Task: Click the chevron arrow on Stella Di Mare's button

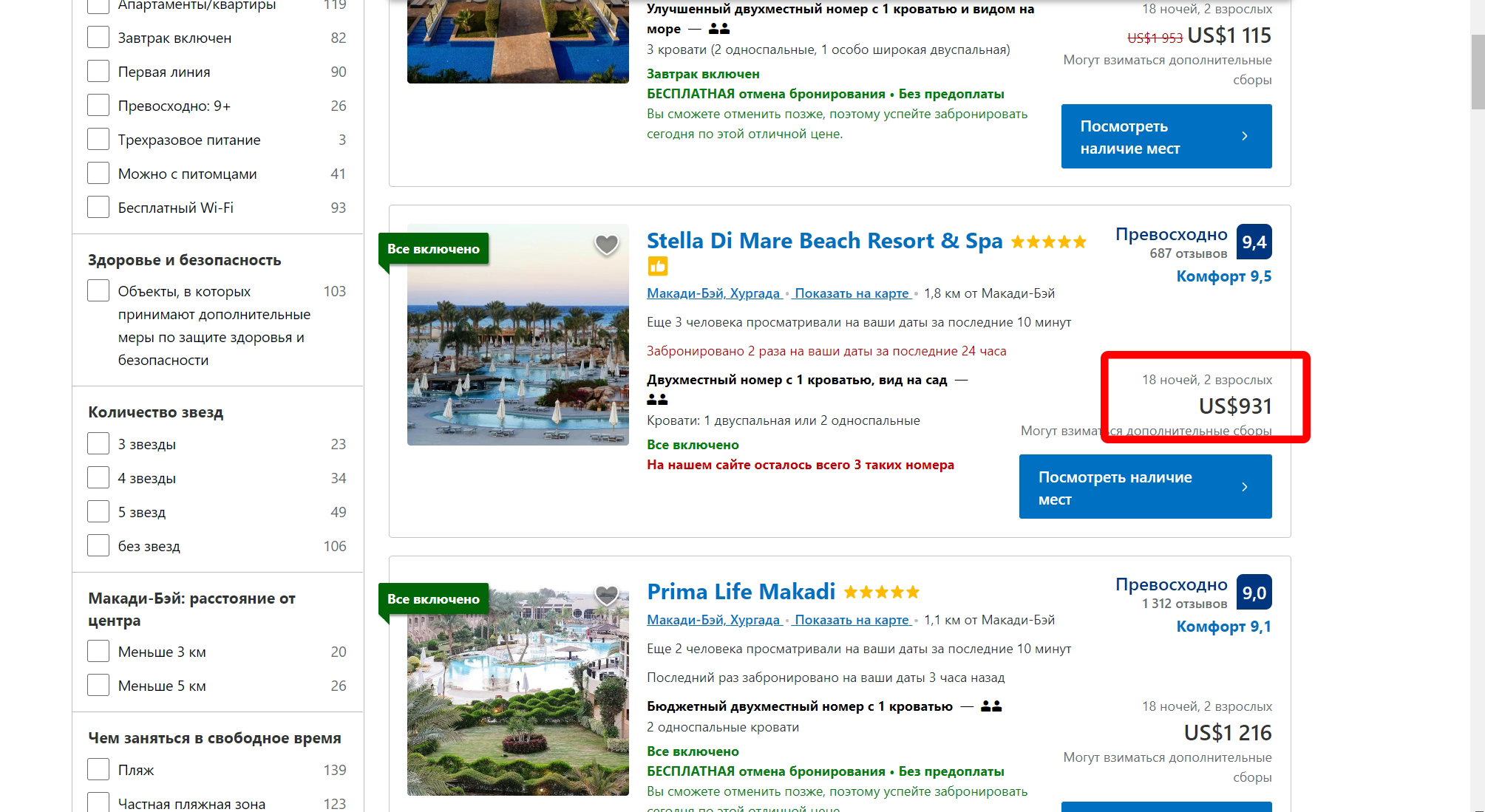Action: (1245, 486)
